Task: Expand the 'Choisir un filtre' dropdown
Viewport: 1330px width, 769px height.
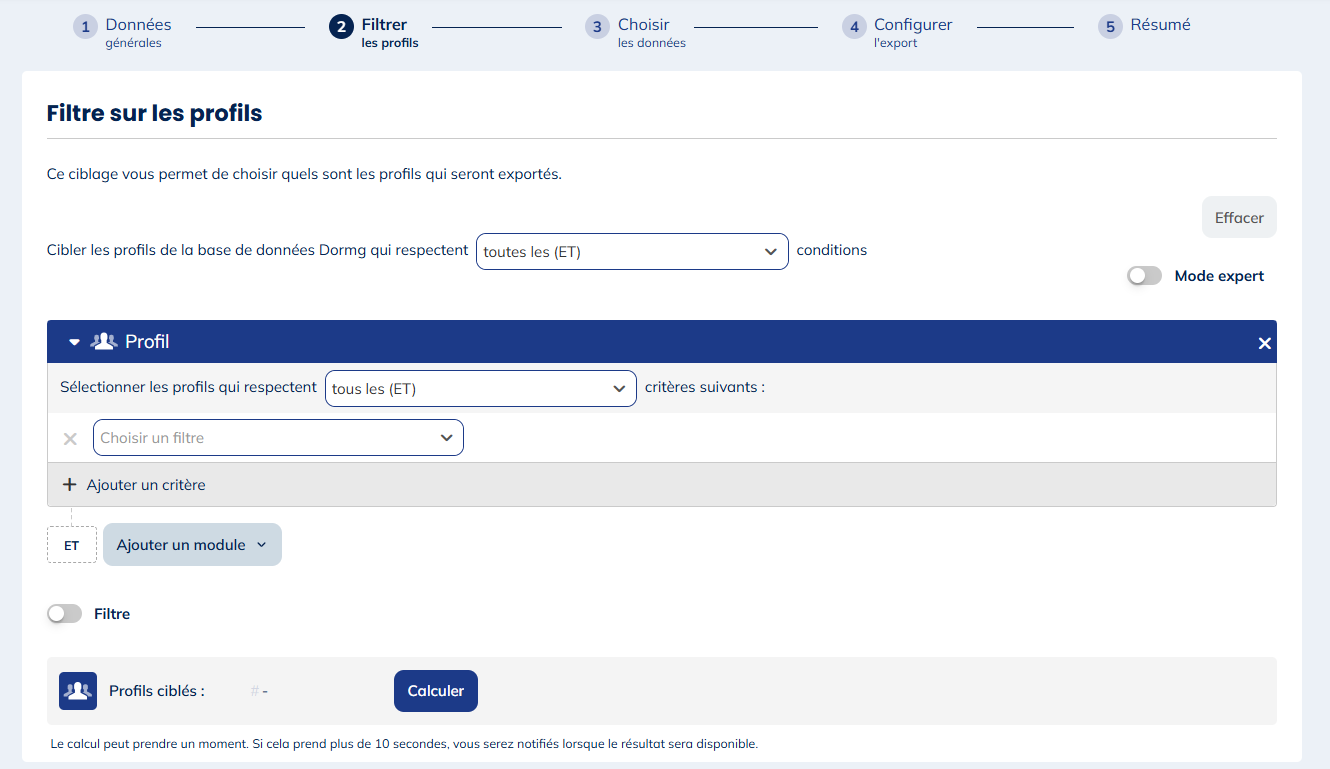Action: tap(278, 438)
